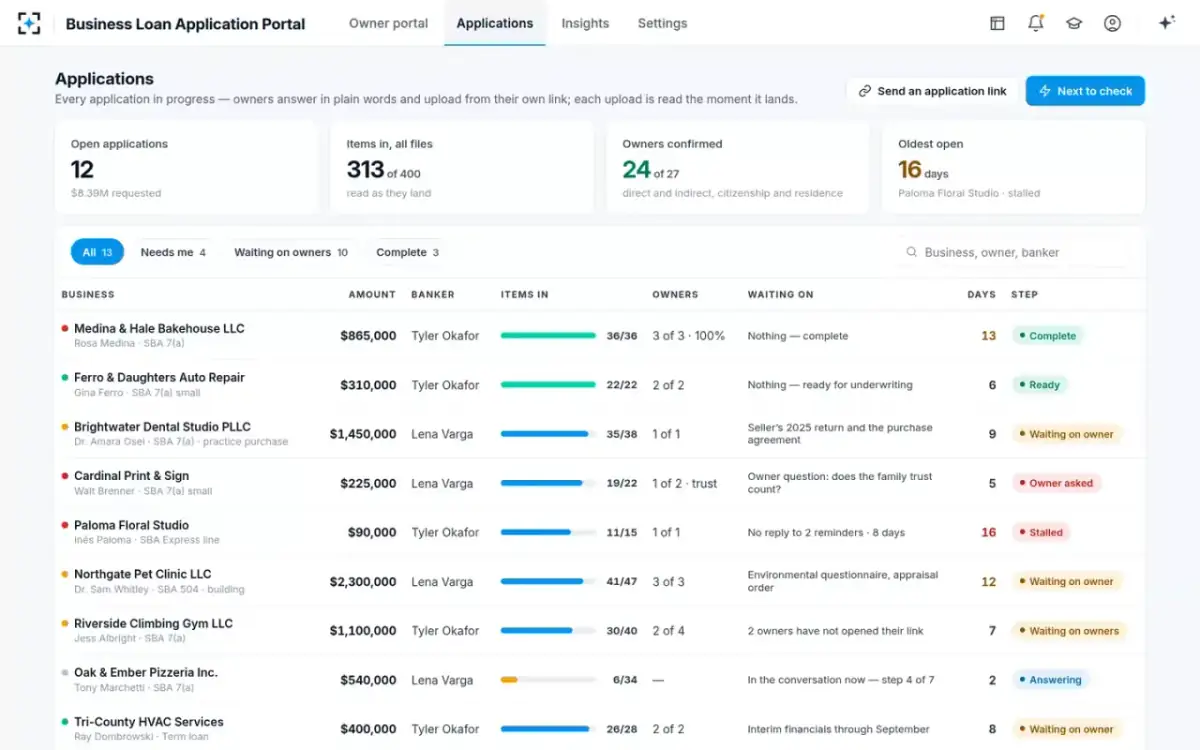Click Tyler Okafor in the Ferro & Daughters row
Viewport: 1200px width, 750px height.
click(446, 385)
